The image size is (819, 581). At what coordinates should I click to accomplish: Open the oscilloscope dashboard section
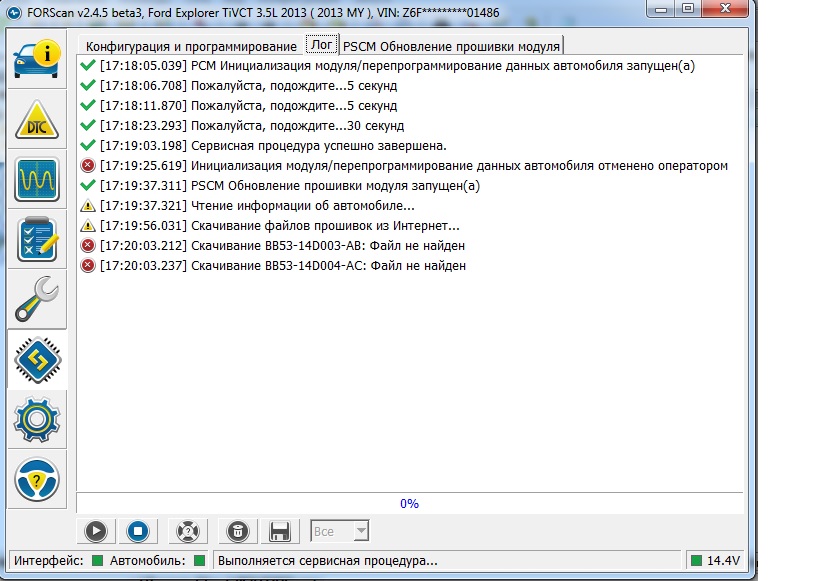point(37,181)
